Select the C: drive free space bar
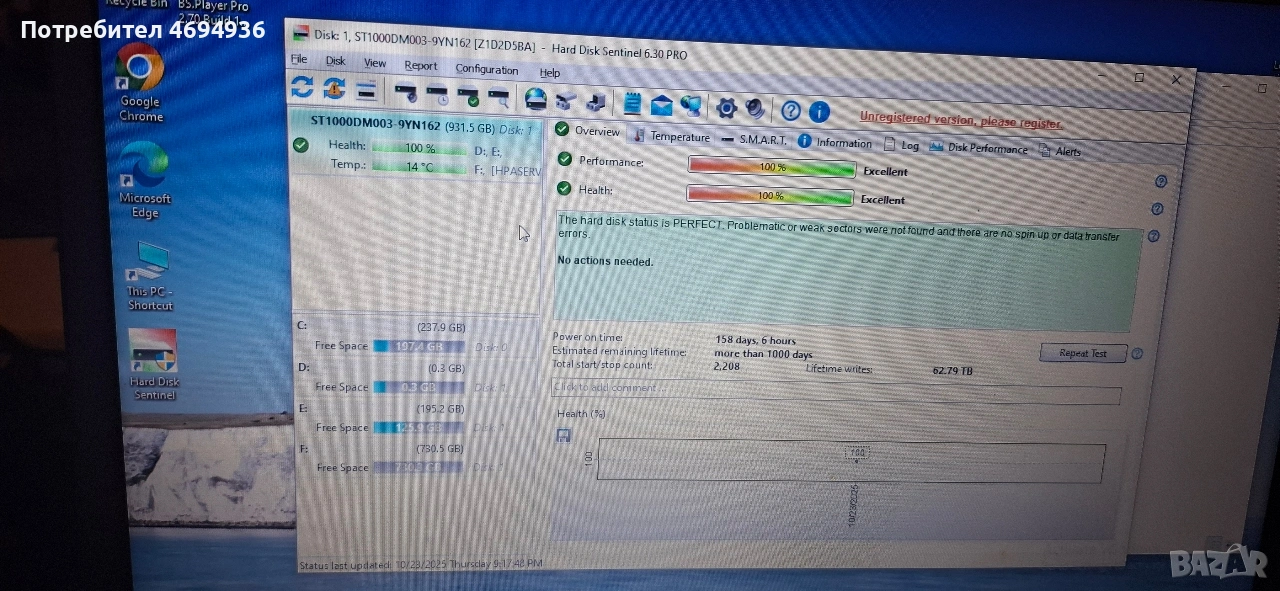The width and height of the screenshot is (1280, 591). tap(418, 347)
